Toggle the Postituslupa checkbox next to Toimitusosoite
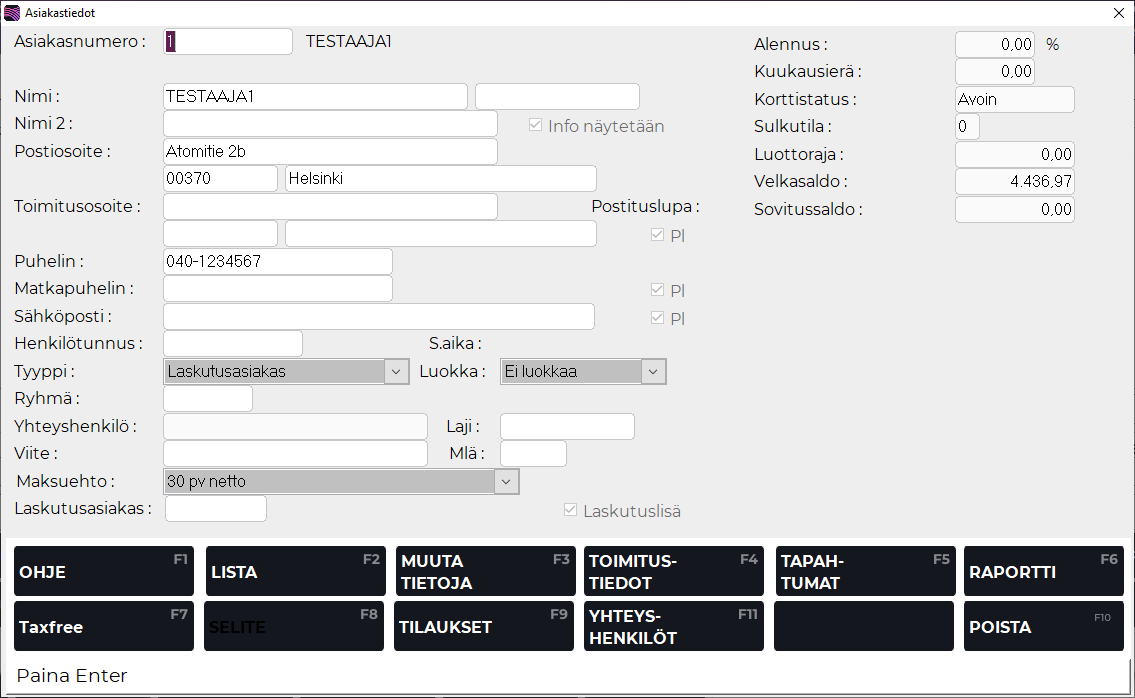The height and width of the screenshot is (698, 1135). click(657, 235)
